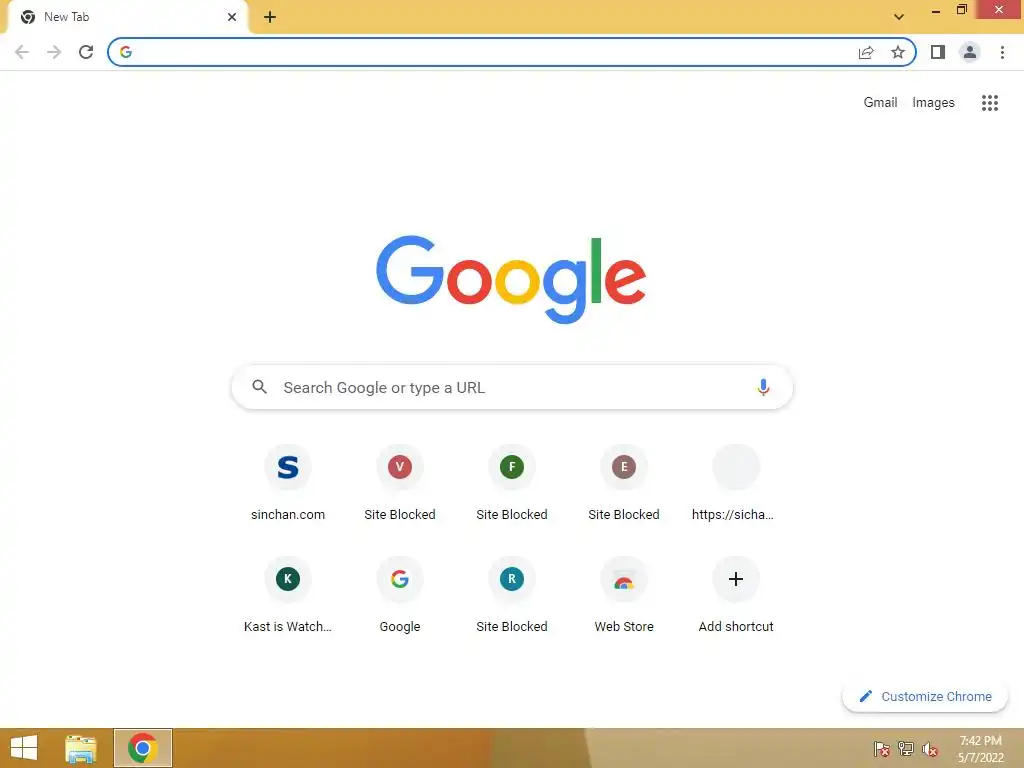1024x768 pixels.
Task: Open the Site Blocked shortcut with E icon
Action: [624, 483]
